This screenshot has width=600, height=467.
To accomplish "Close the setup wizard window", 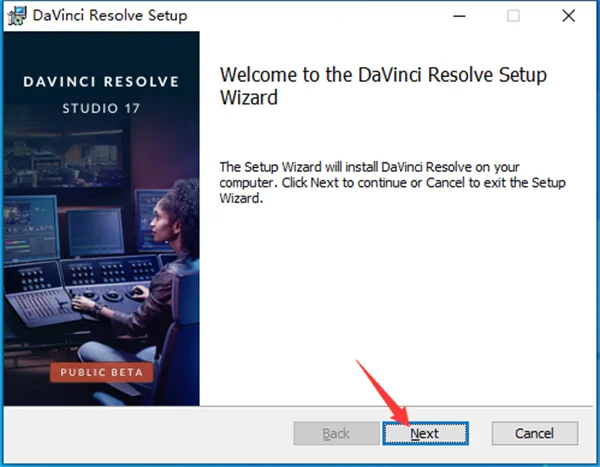I will click(569, 16).
